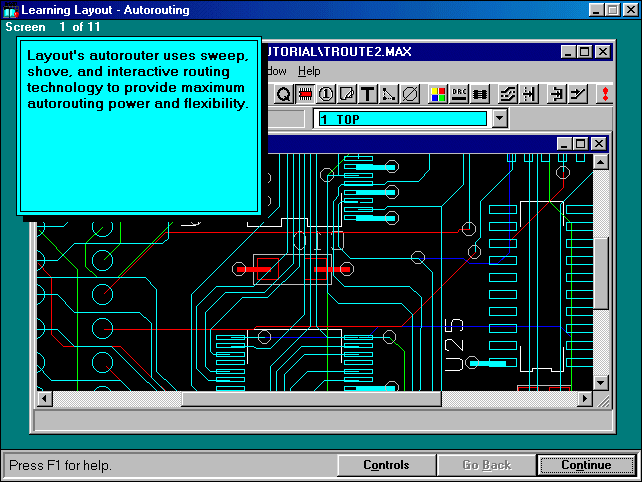This screenshot has height=482, width=642.
Task: Click the horizontal scrollbar left arrow
Action: point(45,399)
